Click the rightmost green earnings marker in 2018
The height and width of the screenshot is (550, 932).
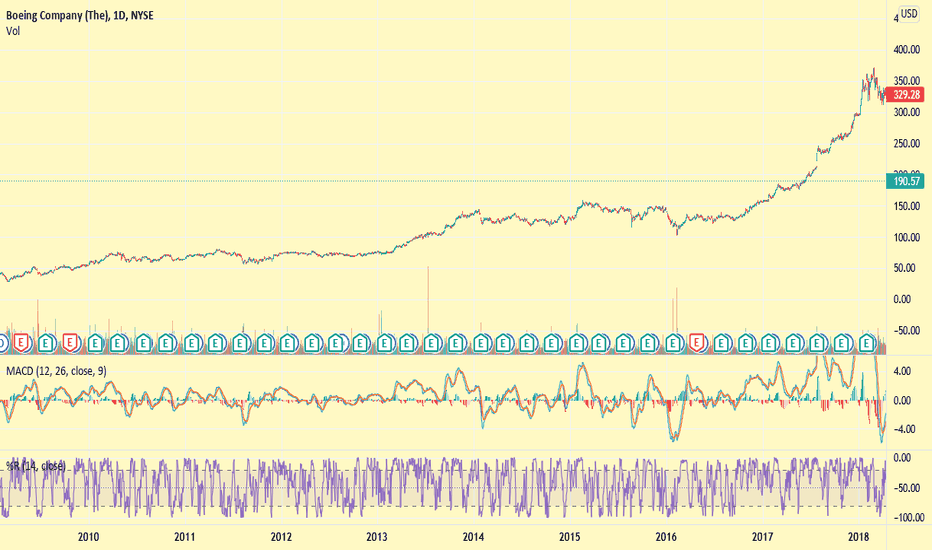[x=867, y=342]
